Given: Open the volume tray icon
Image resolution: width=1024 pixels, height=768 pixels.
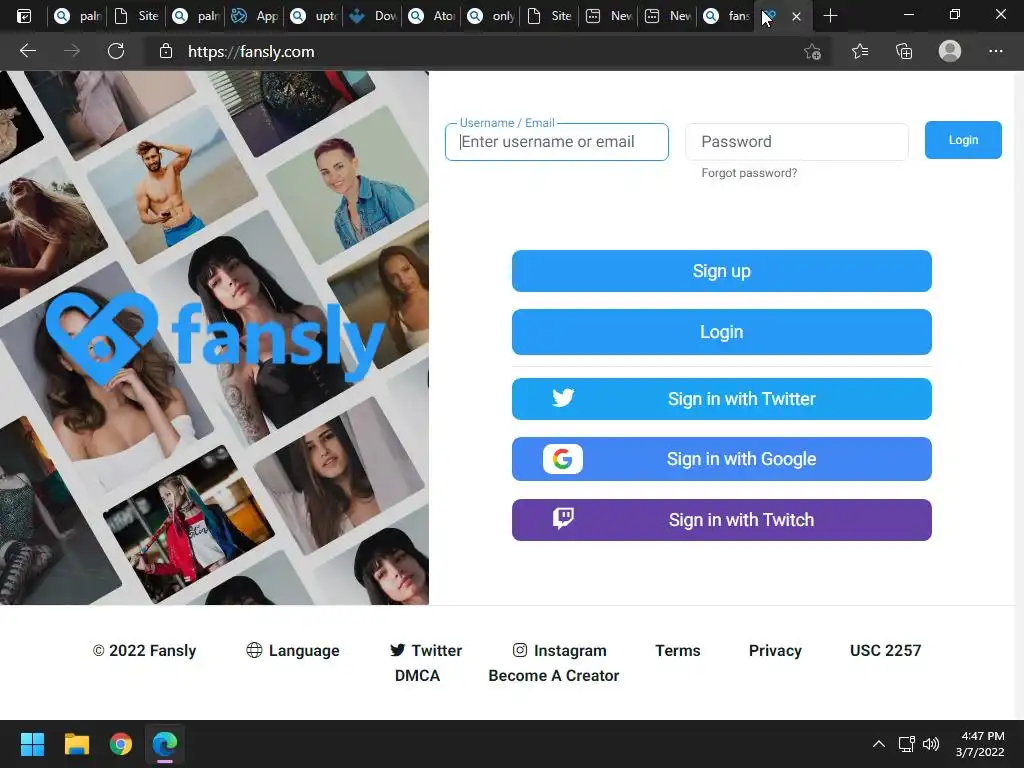Looking at the screenshot, I should tap(931, 744).
